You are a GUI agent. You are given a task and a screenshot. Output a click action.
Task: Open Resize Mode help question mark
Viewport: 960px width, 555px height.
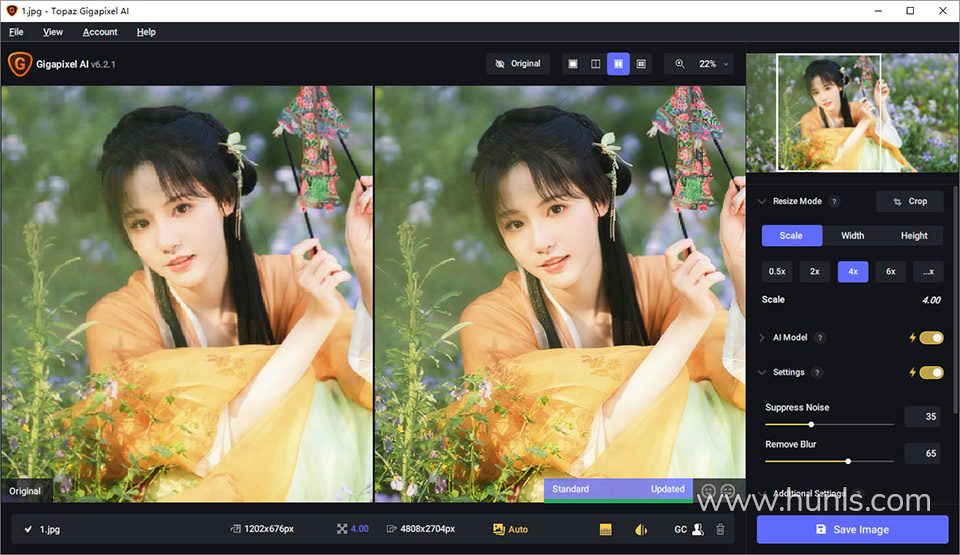coord(834,202)
